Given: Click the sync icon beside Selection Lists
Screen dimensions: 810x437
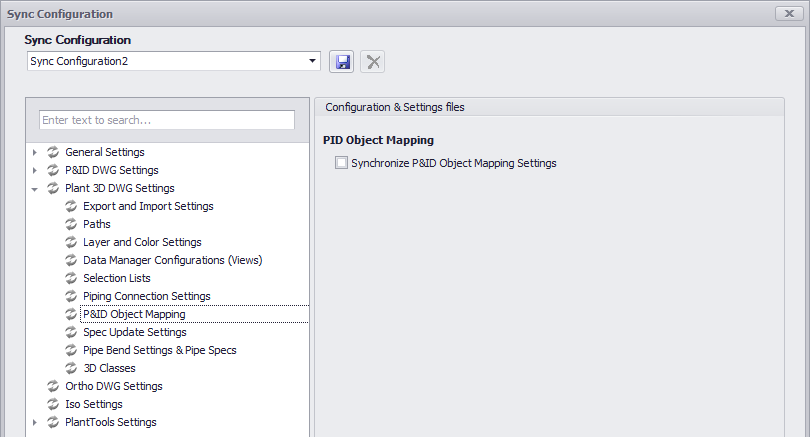Looking at the screenshot, I should pyautogui.click(x=71, y=278).
